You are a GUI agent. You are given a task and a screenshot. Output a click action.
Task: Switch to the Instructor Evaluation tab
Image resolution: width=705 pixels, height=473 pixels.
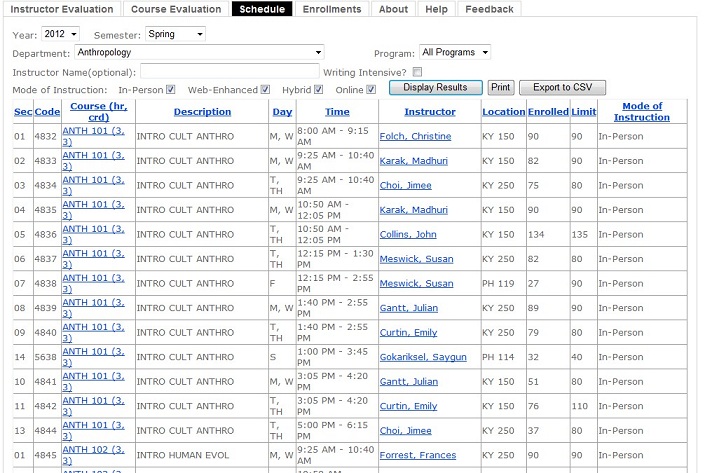[63, 9]
